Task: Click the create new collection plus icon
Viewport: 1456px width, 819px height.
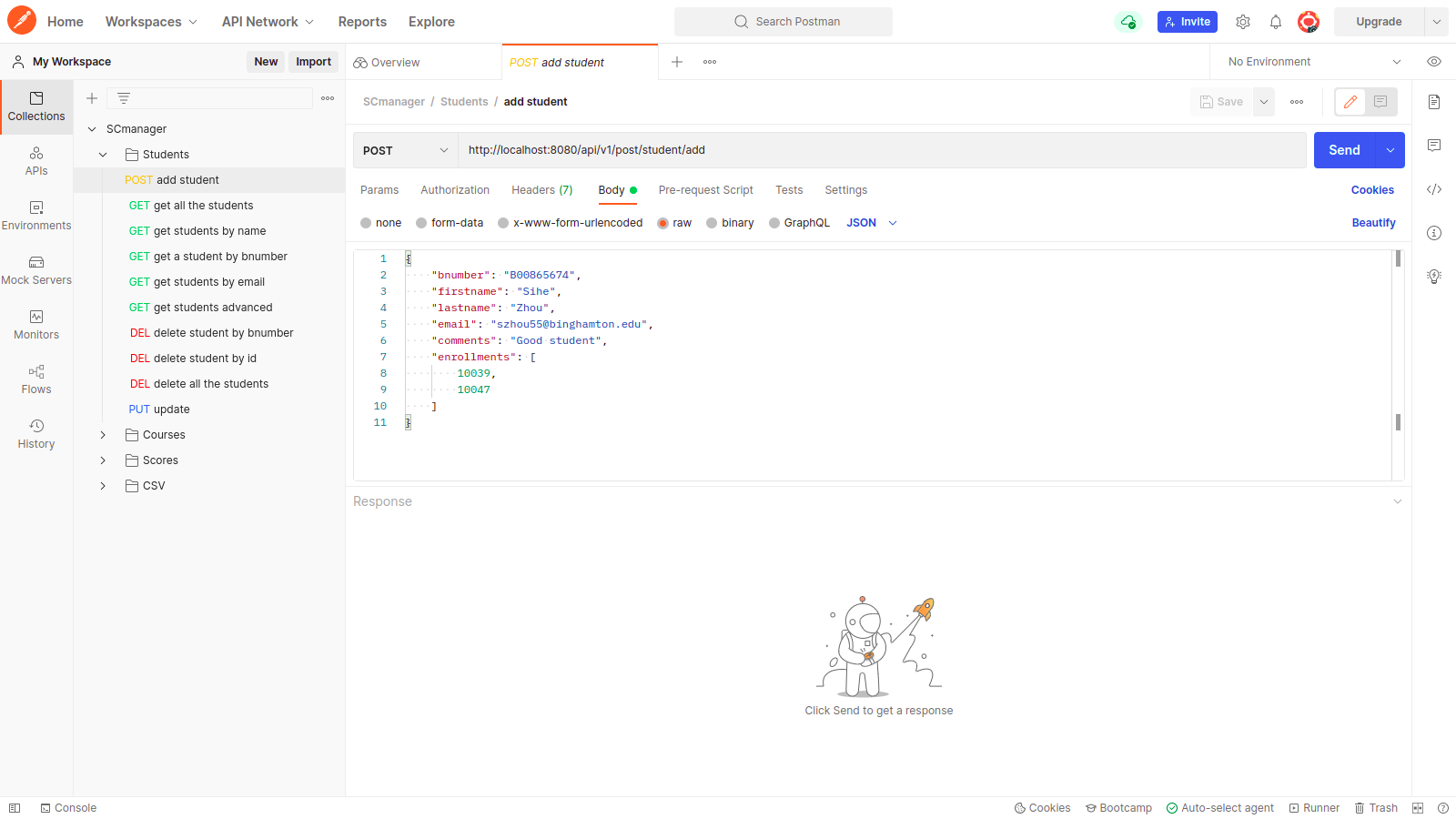Action: click(x=92, y=98)
